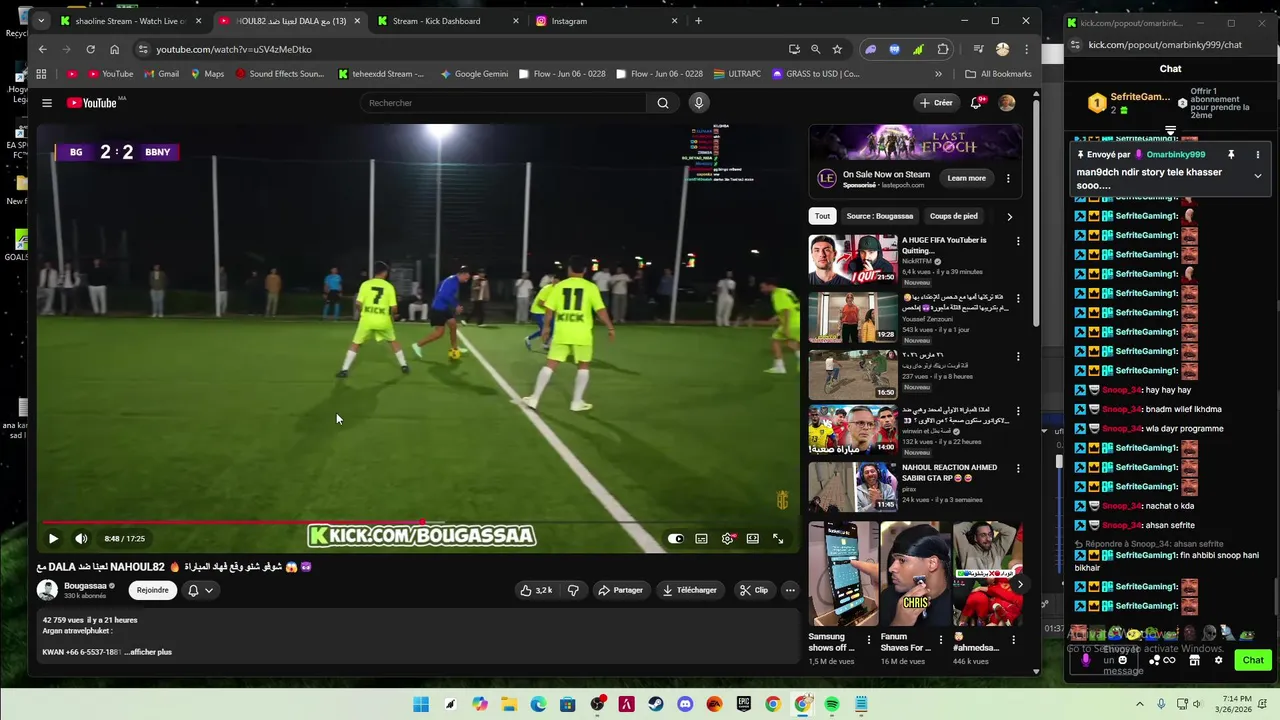Open pinned message options in Kick chat
This screenshot has width=1280, height=720.
pyautogui.click(x=1257, y=155)
